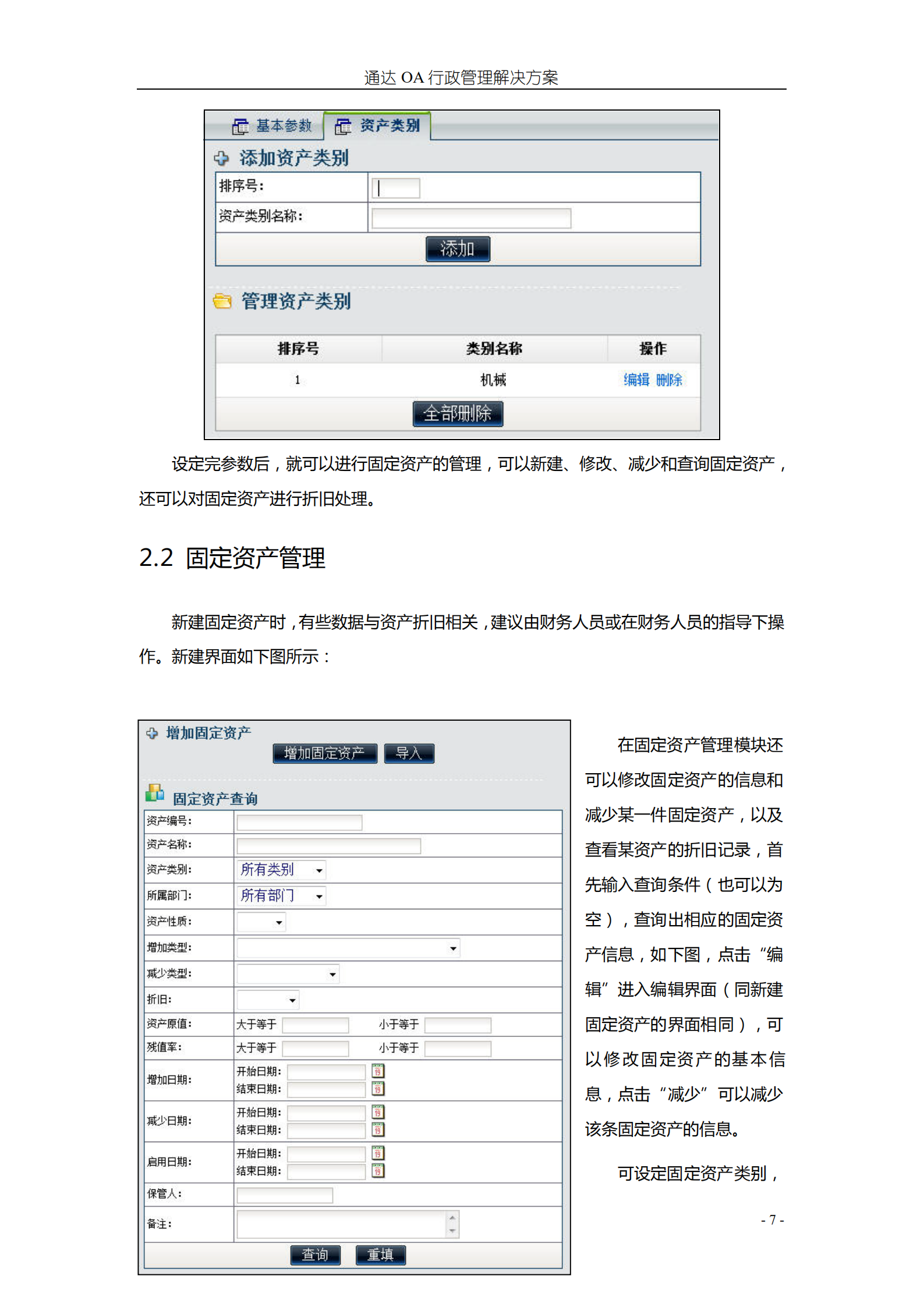Open calendar for 减少日期 结束日期
The height and width of the screenshot is (1307, 924).
[378, 1130]
